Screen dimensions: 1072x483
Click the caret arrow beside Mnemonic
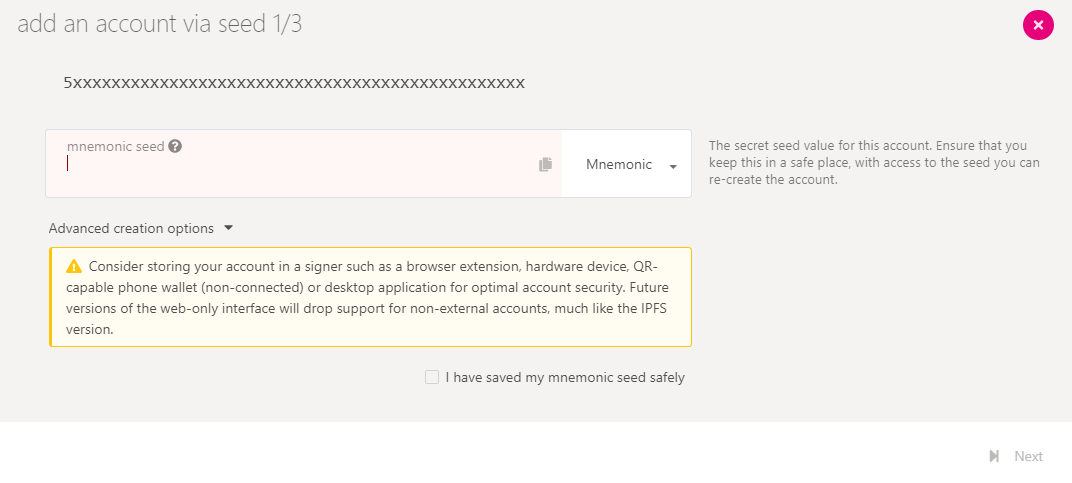(673, 166)
